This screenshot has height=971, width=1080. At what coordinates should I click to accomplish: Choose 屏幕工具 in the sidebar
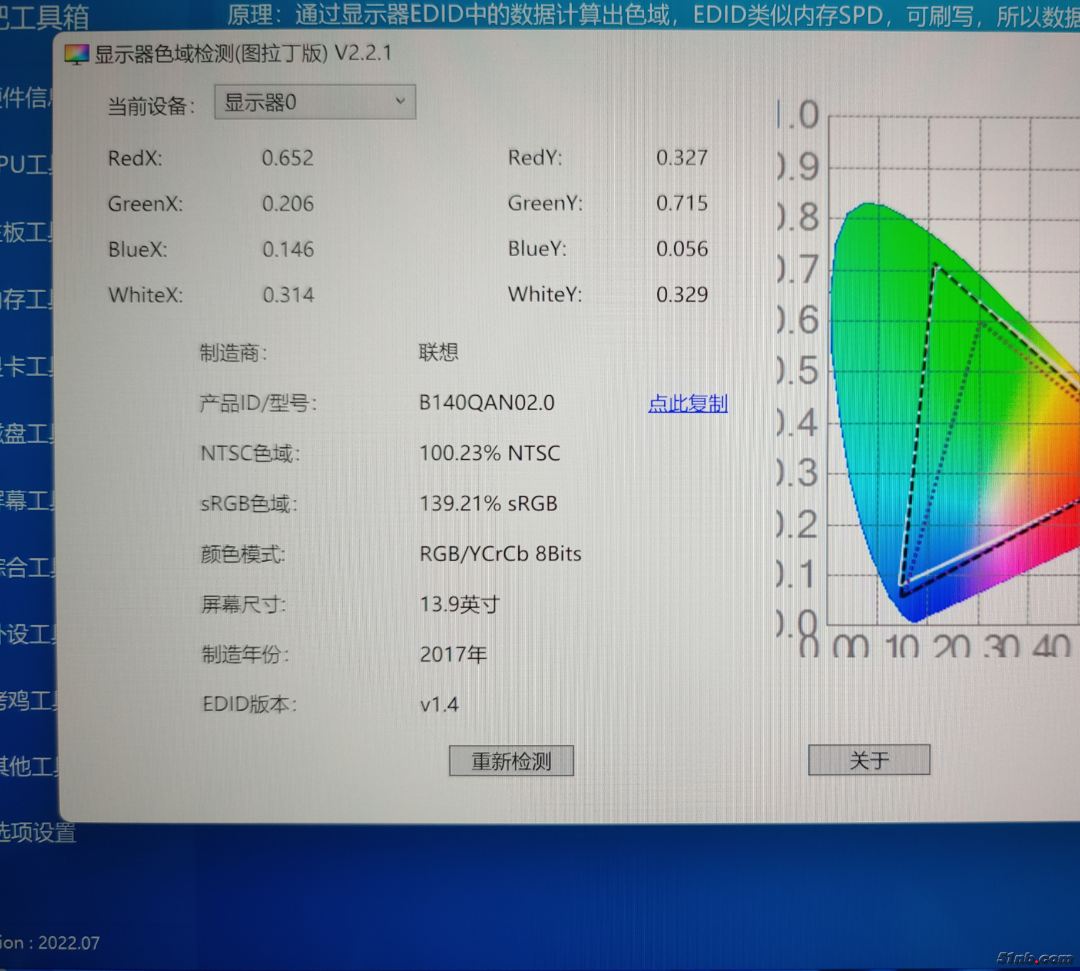click(26, 500)
